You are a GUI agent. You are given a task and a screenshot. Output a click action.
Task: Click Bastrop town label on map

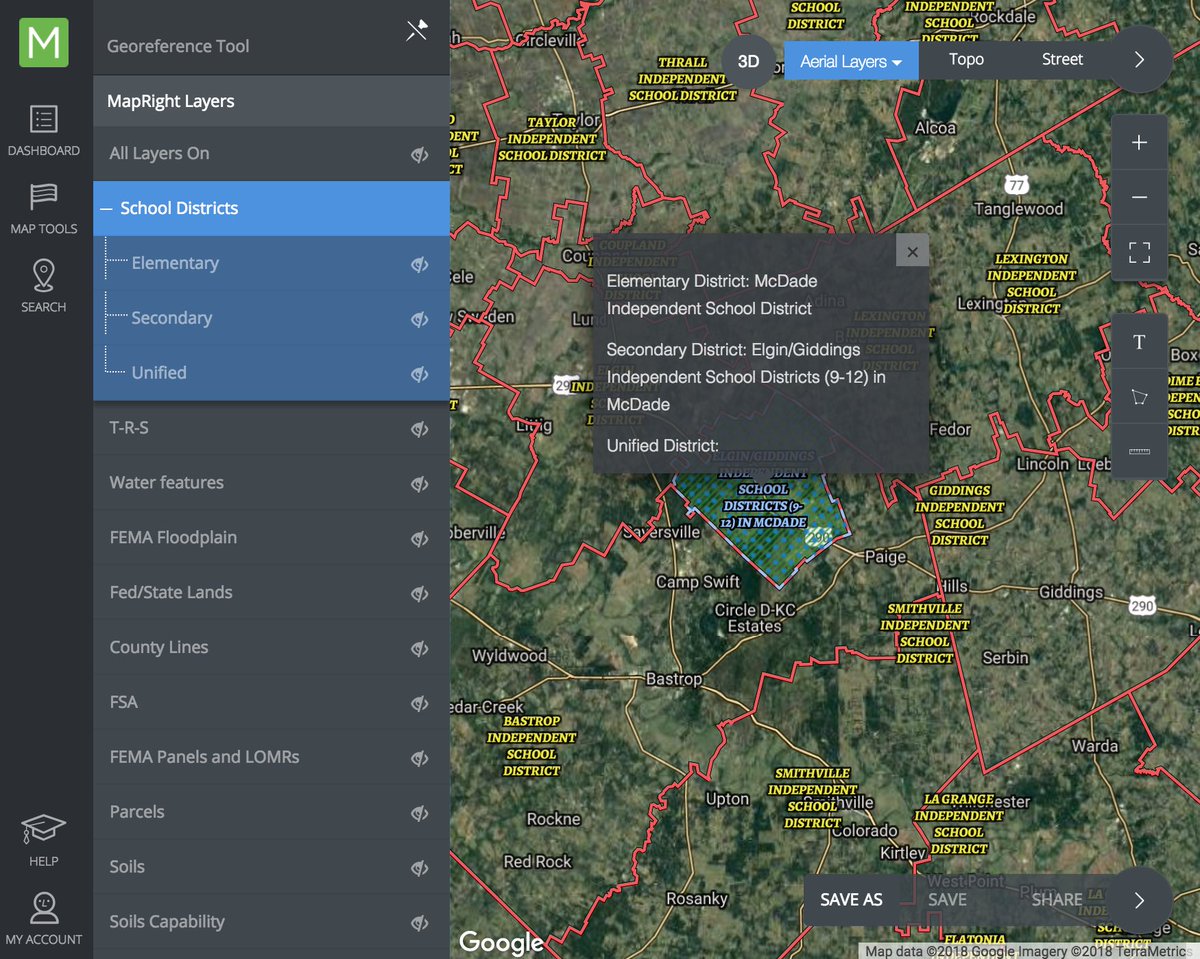(674, 679)
